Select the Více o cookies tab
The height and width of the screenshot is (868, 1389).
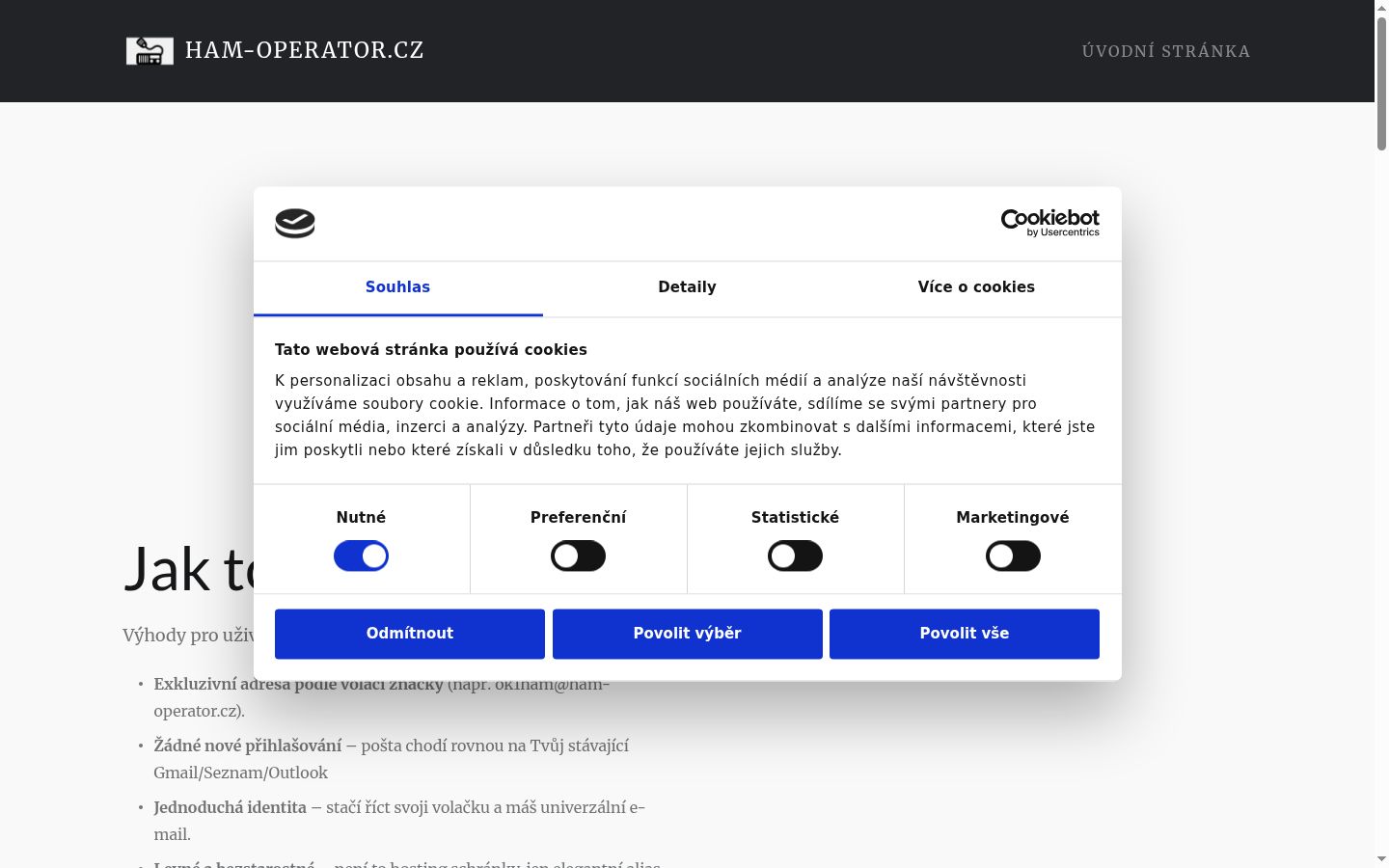976,287
